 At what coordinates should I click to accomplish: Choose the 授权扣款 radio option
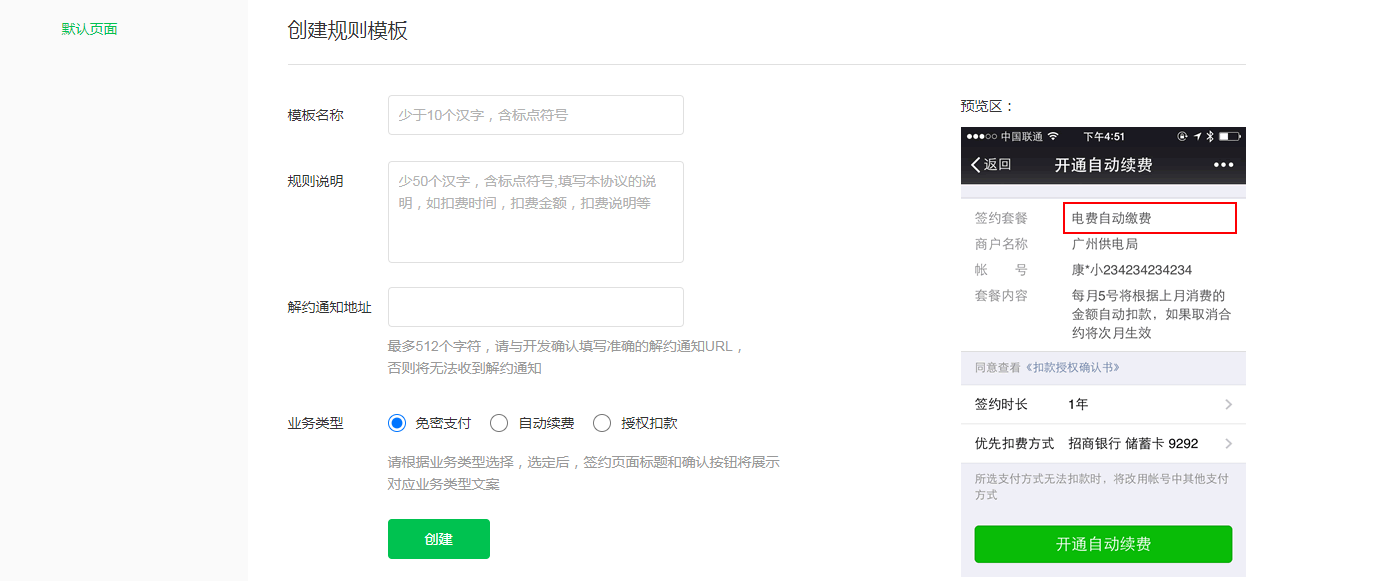[602, 423]
